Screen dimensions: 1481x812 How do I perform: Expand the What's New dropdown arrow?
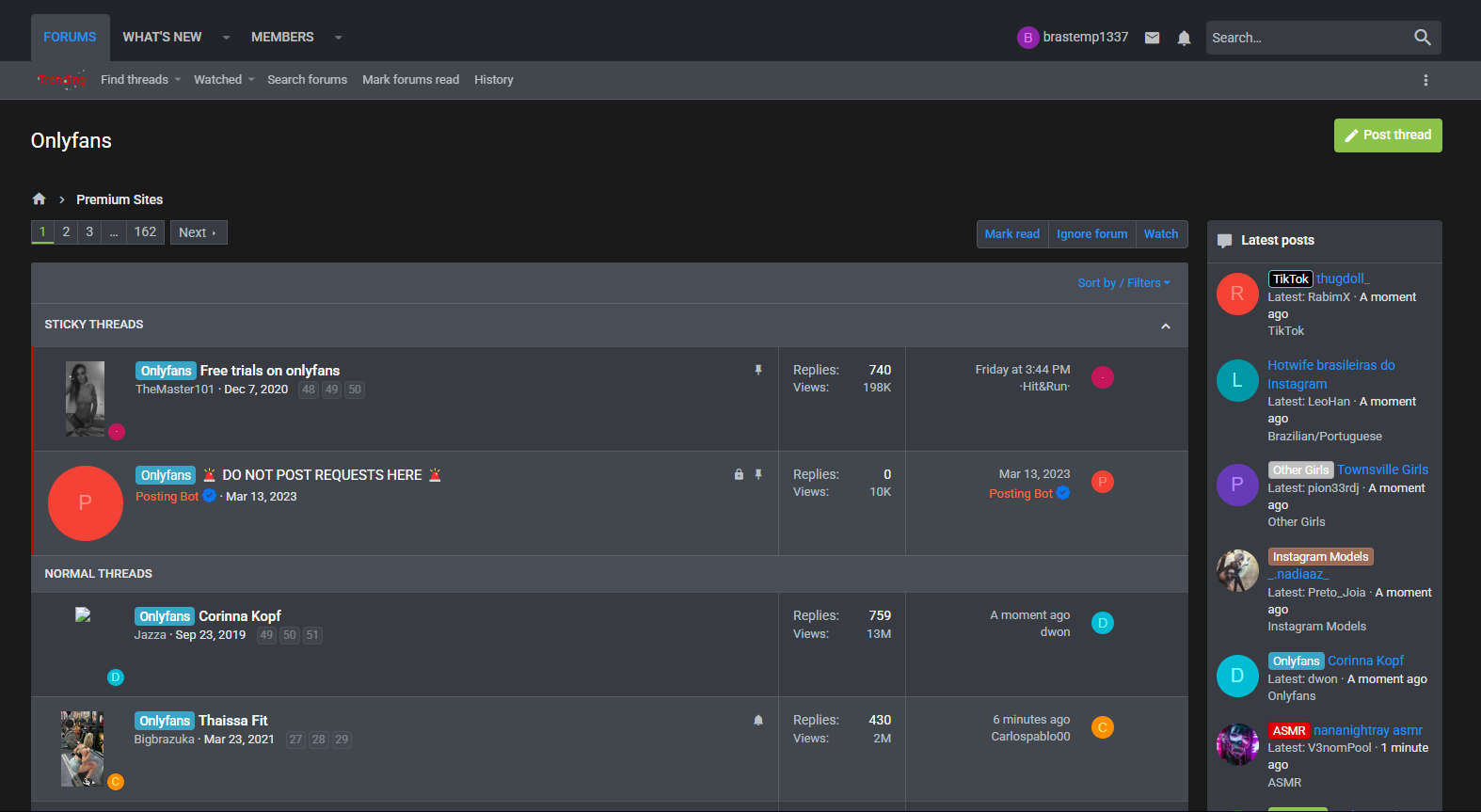click(x=226, y=38)
